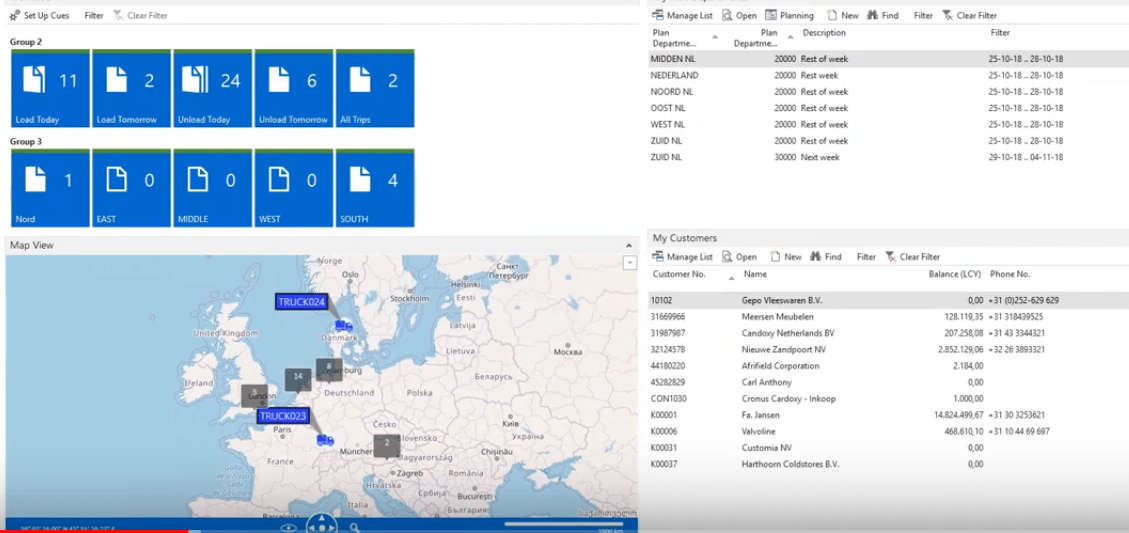Clear Filter in My Customers panel
This screenshot has height=533, width=1129.
(x=912, y=256)
